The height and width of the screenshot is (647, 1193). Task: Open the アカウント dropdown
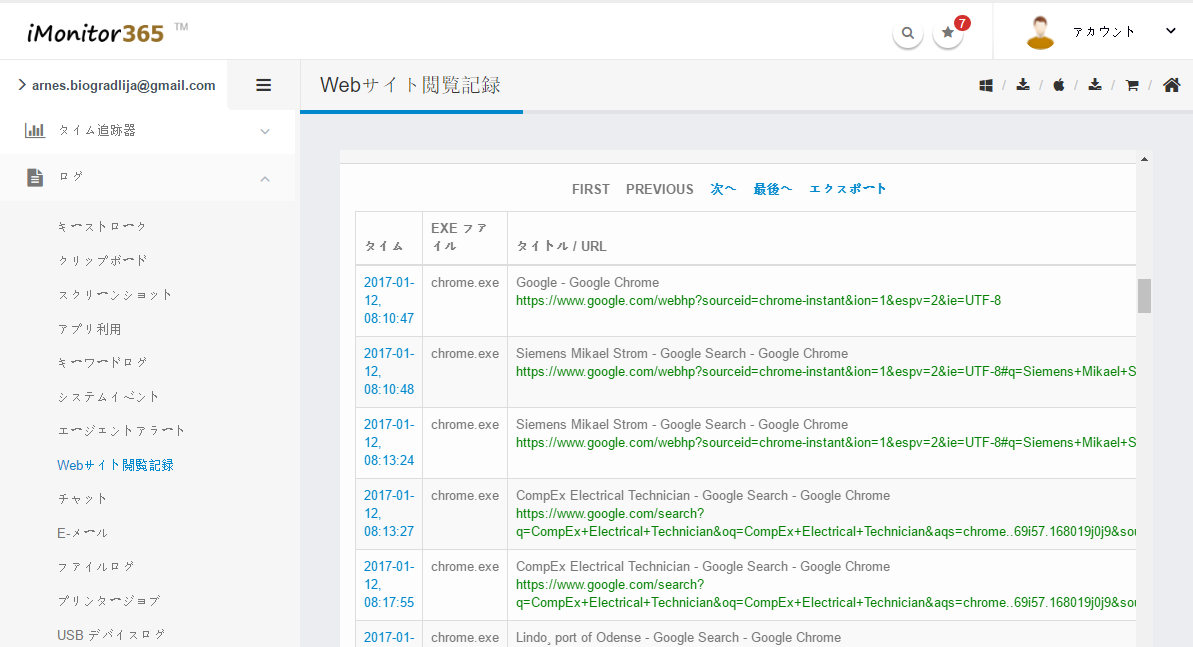[1103, 32]
